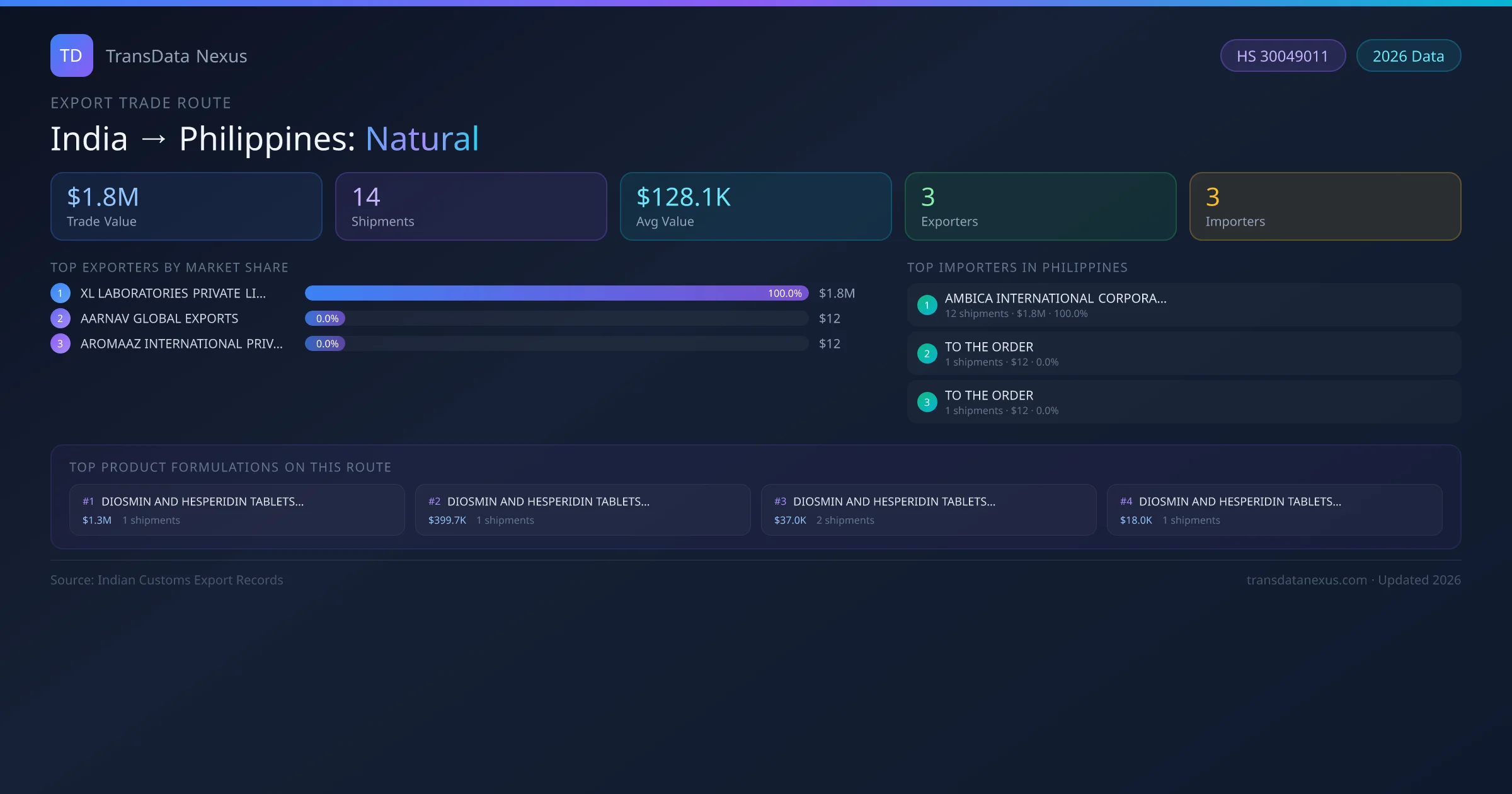
Task: Click the HS 30049011 tag
Action: (1282, 56)
